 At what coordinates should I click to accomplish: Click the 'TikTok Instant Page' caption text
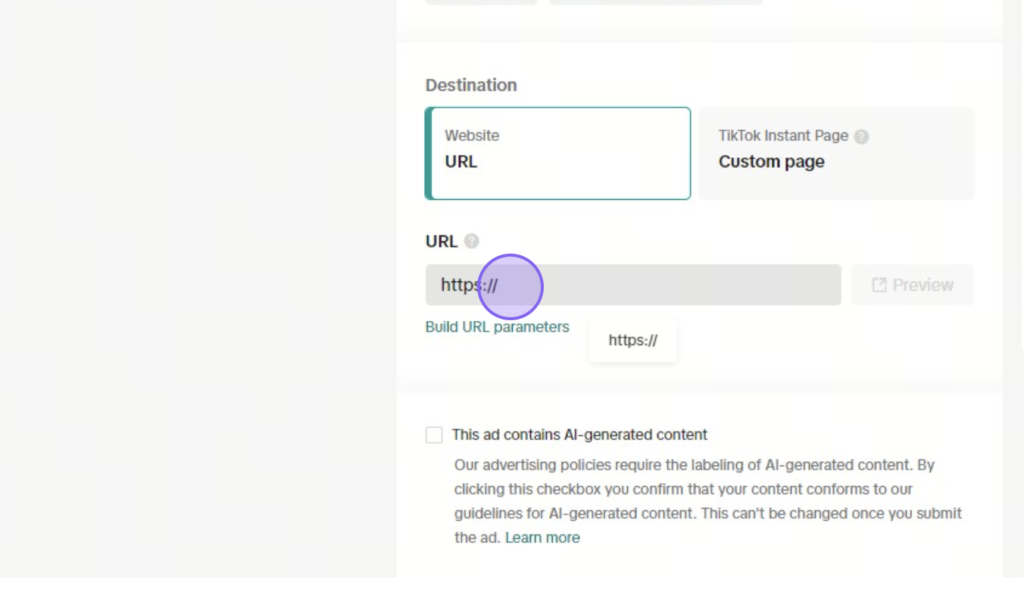pyautogui.click(x=783, y=136)
